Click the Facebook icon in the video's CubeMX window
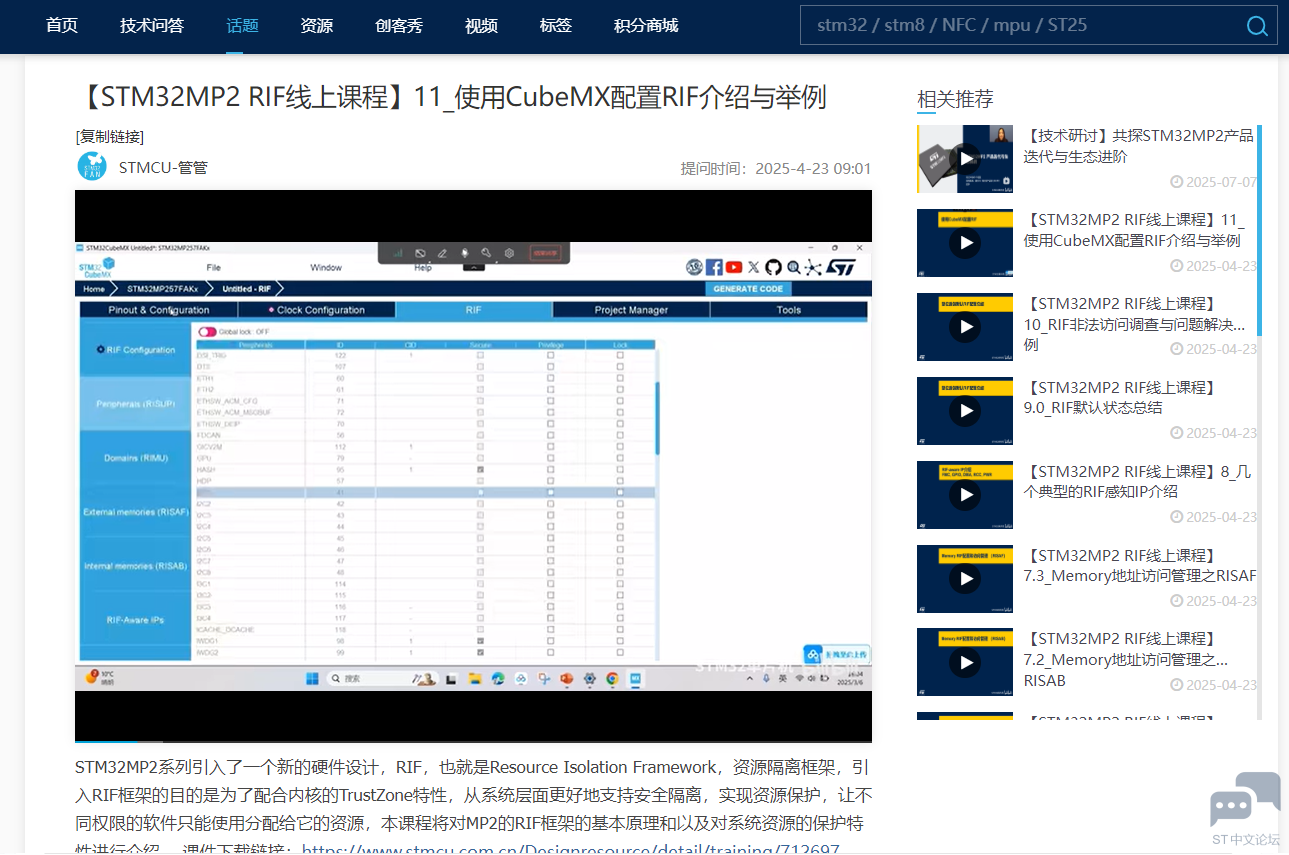The height and width of the screenshot is (855, 1289). (714, 267)
